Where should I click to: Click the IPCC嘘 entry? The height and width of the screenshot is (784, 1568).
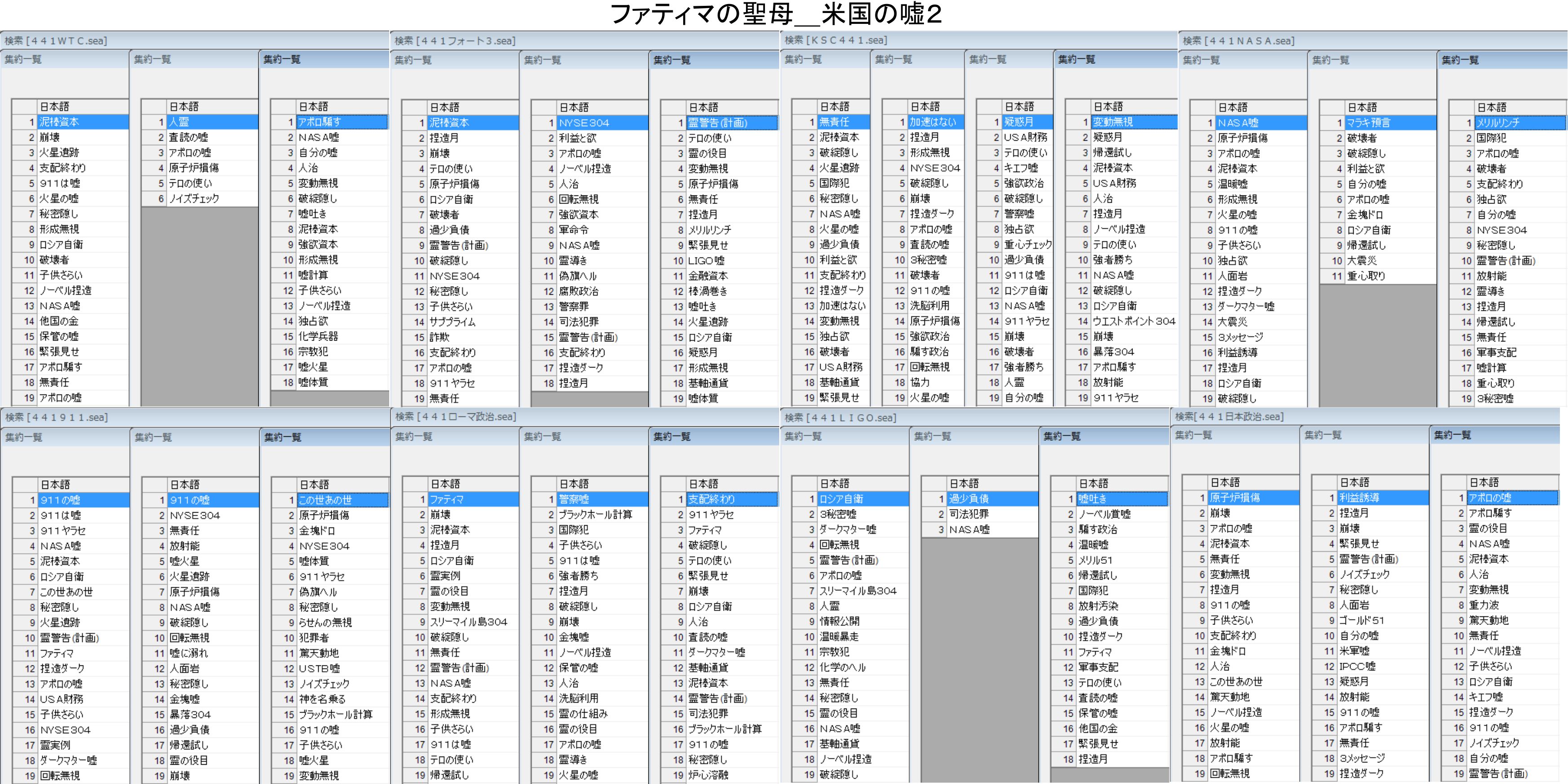1357,667
